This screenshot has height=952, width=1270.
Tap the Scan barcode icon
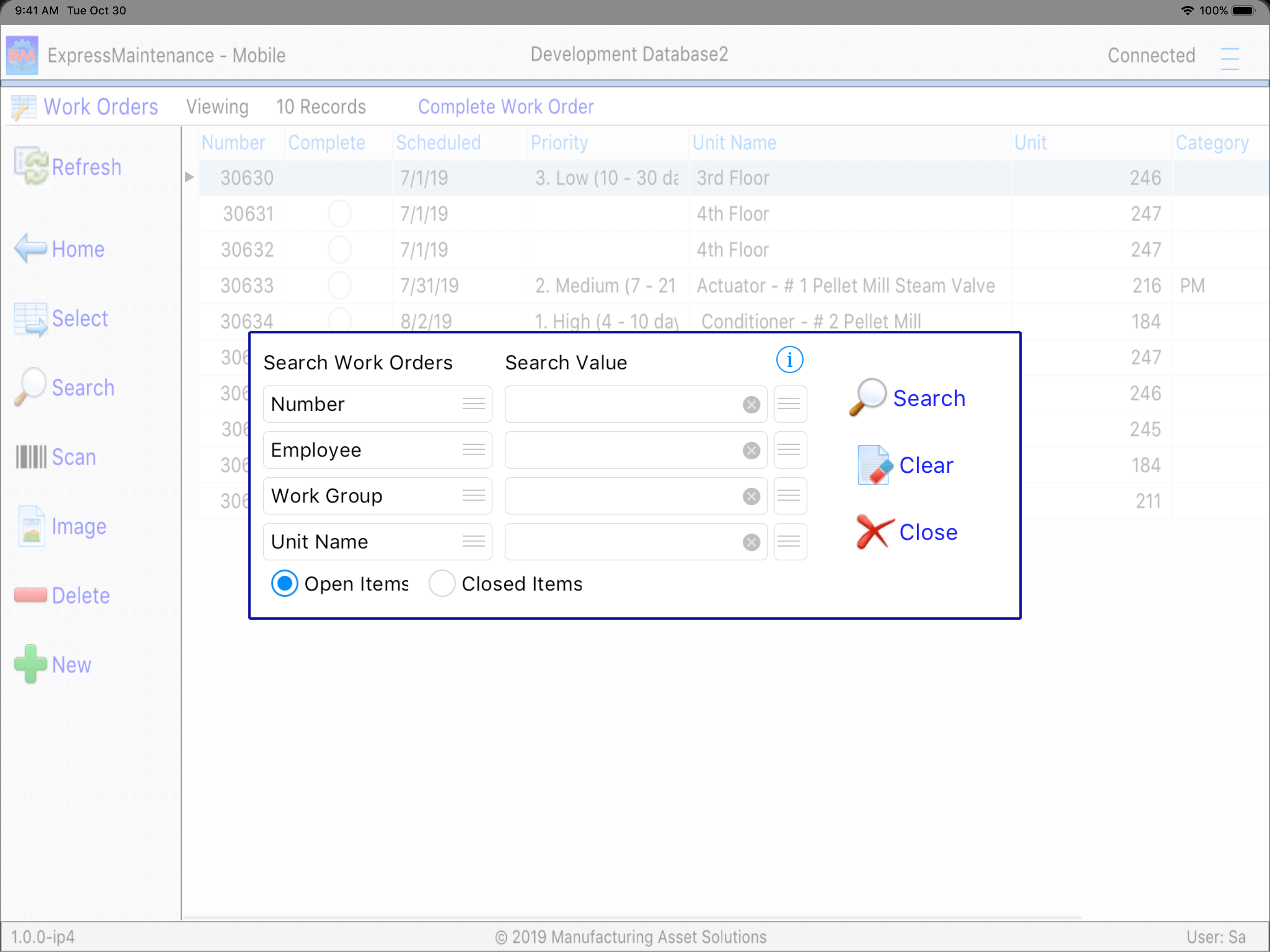(x=31, y=457)
